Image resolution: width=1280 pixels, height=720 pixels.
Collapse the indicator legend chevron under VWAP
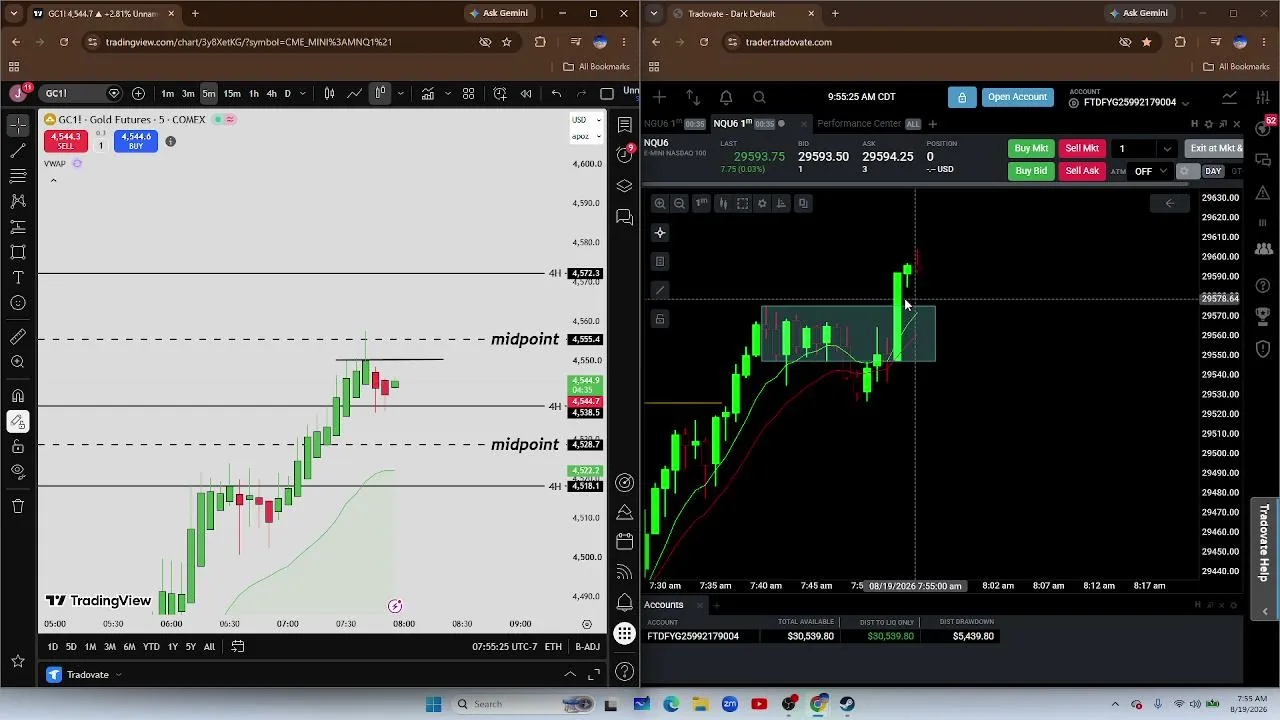coord(53,180)
